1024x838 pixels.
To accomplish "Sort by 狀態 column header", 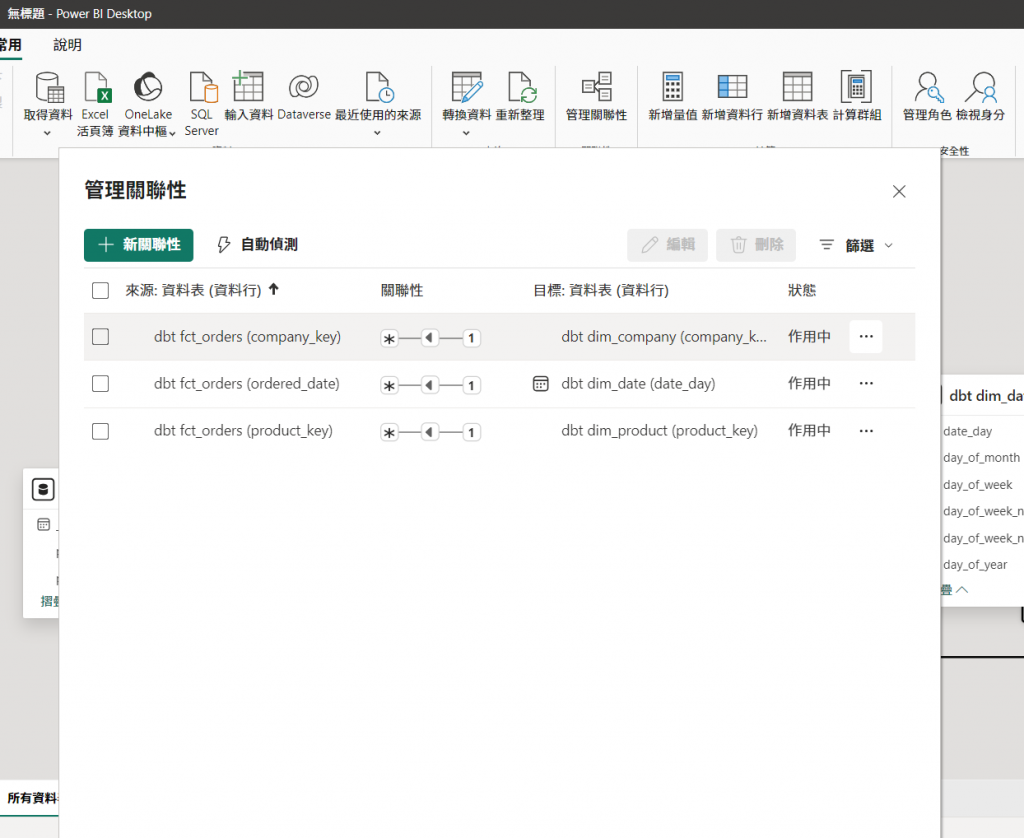I will pyautogui.click(x=802, y=290).
